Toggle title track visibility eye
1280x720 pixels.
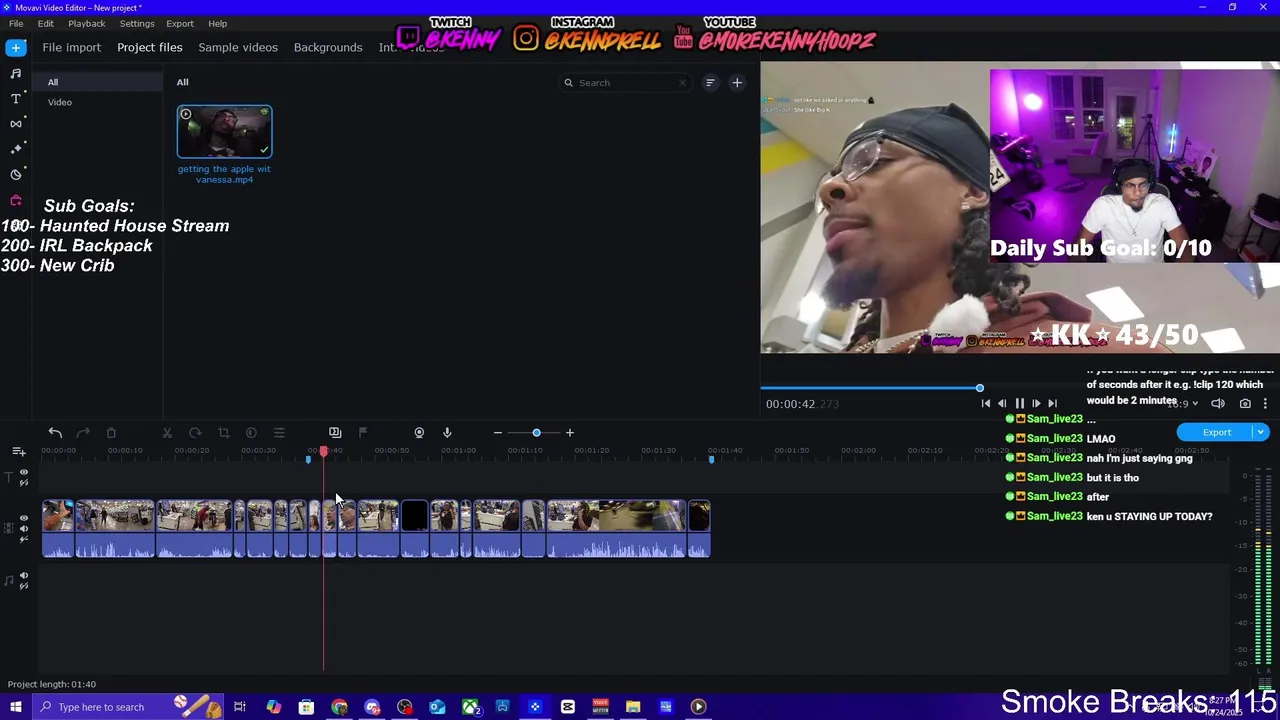click(x=24, y=472)
